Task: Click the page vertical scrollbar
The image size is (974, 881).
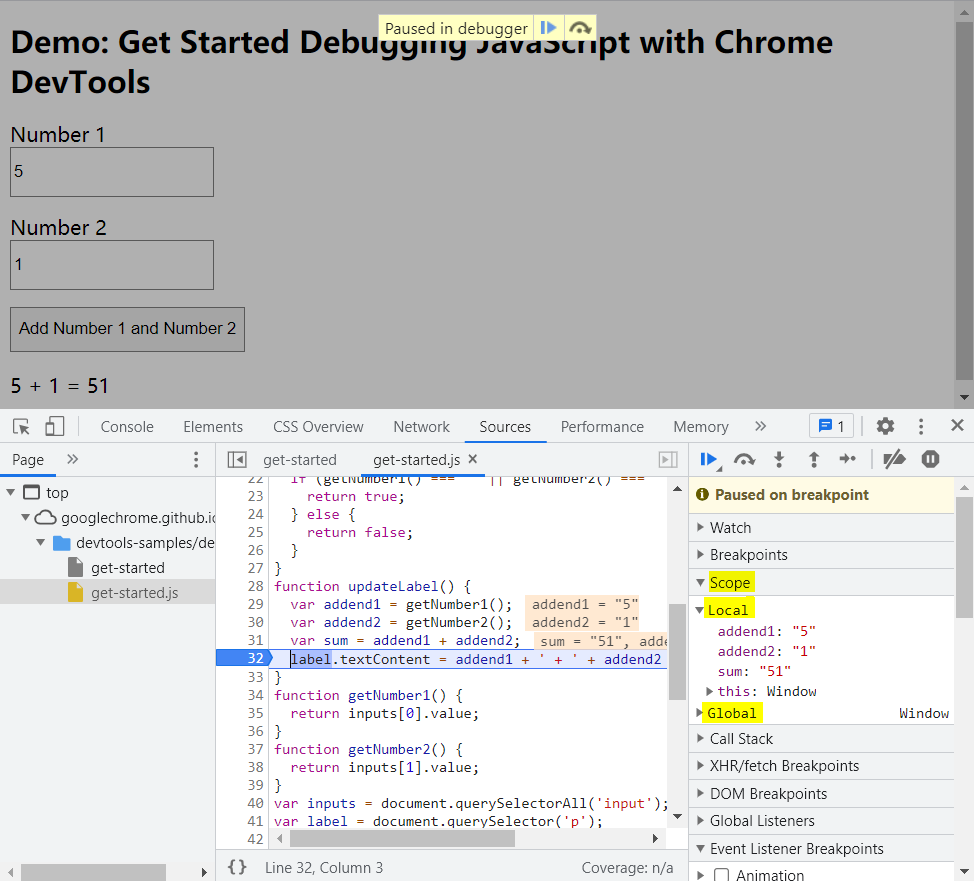Action: coord(963,199)
